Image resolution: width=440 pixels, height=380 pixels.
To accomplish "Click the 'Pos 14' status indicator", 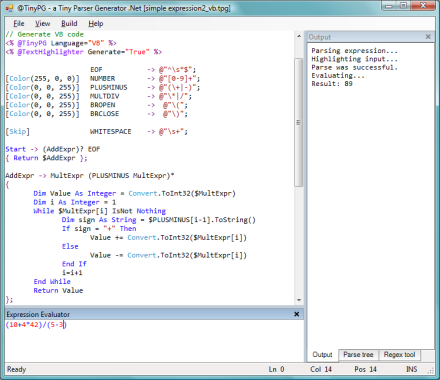I will pos(365,369).
